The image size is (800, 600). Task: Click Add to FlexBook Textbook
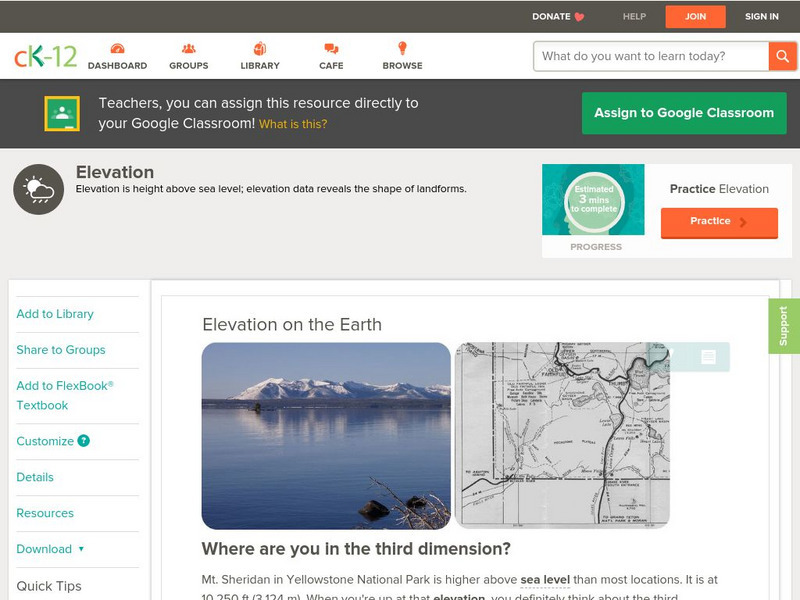point(65,395)
